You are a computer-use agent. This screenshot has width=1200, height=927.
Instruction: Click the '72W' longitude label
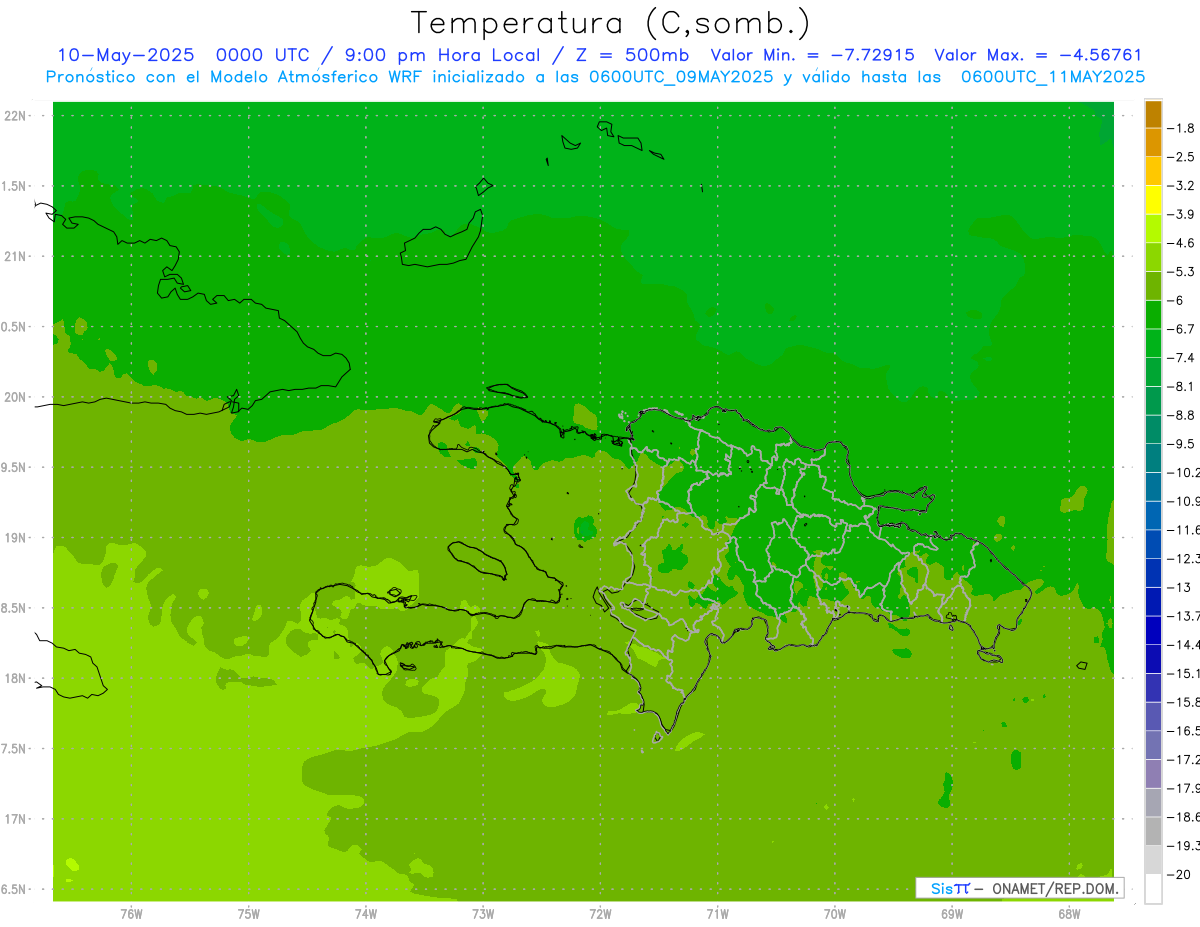pyautogui.click(x=600, y=914)
